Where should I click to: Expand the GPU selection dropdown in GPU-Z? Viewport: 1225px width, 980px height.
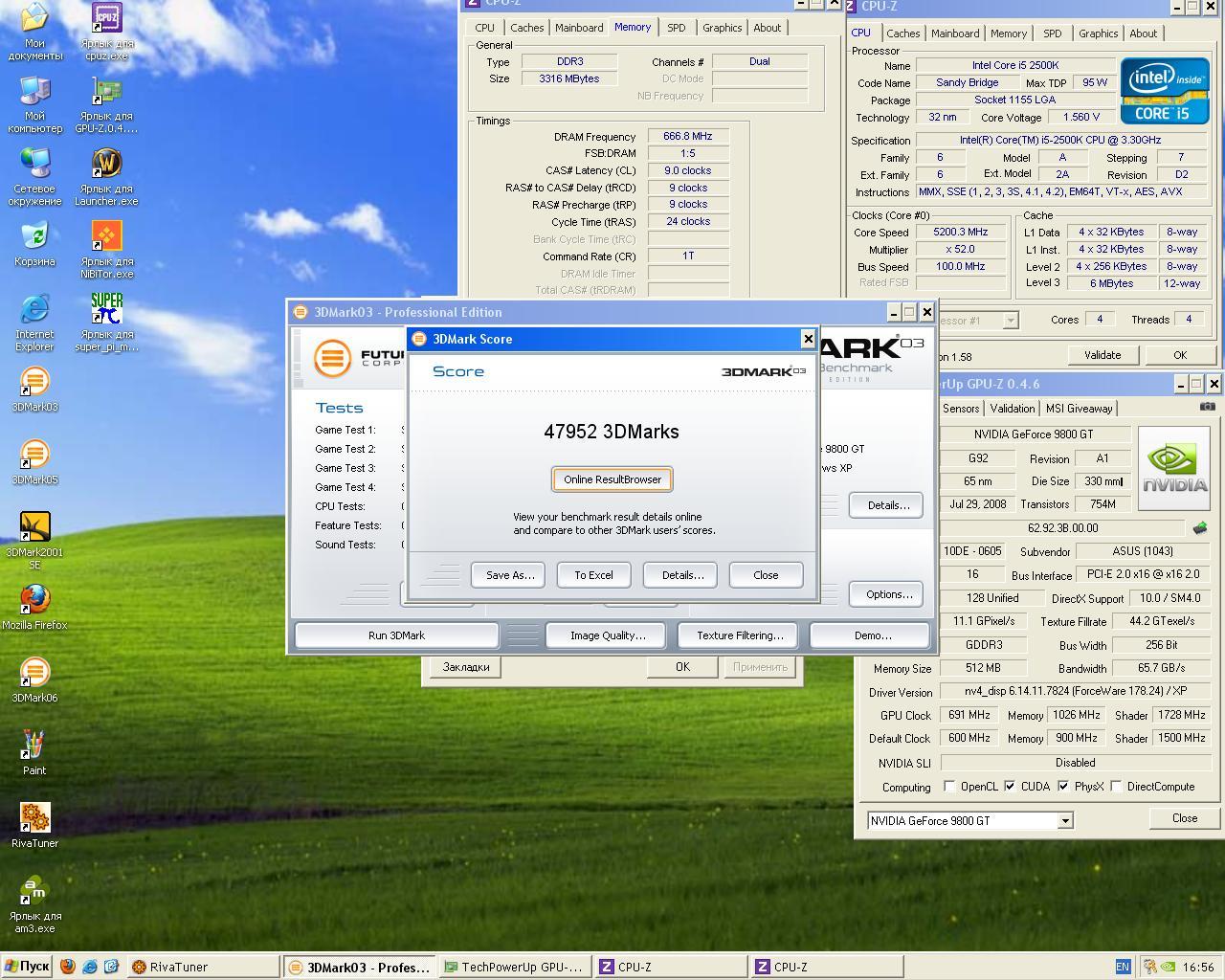tap(1064, 821)
